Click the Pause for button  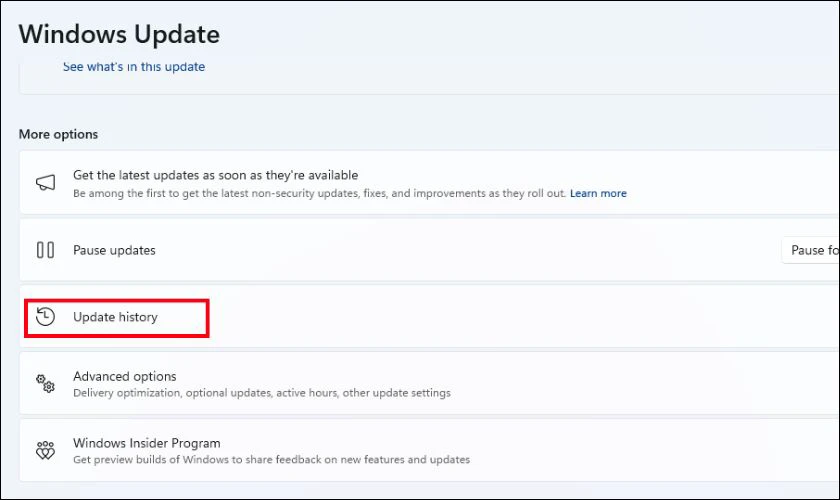click(x=811, y=250)
